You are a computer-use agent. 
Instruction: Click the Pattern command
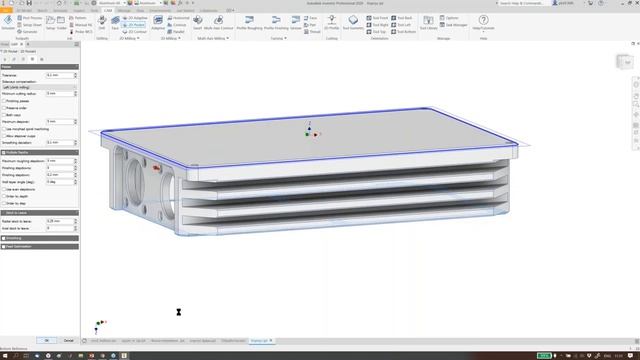click(x=78, y=18)
